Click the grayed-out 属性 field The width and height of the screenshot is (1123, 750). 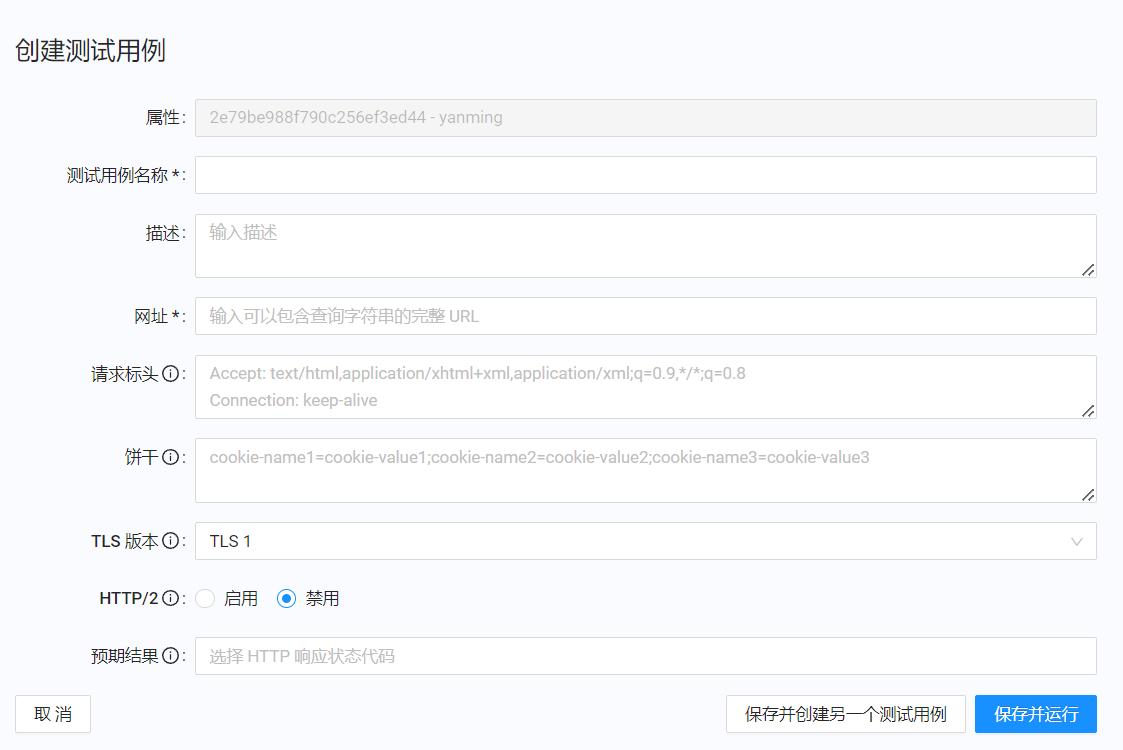pos(645,117)
